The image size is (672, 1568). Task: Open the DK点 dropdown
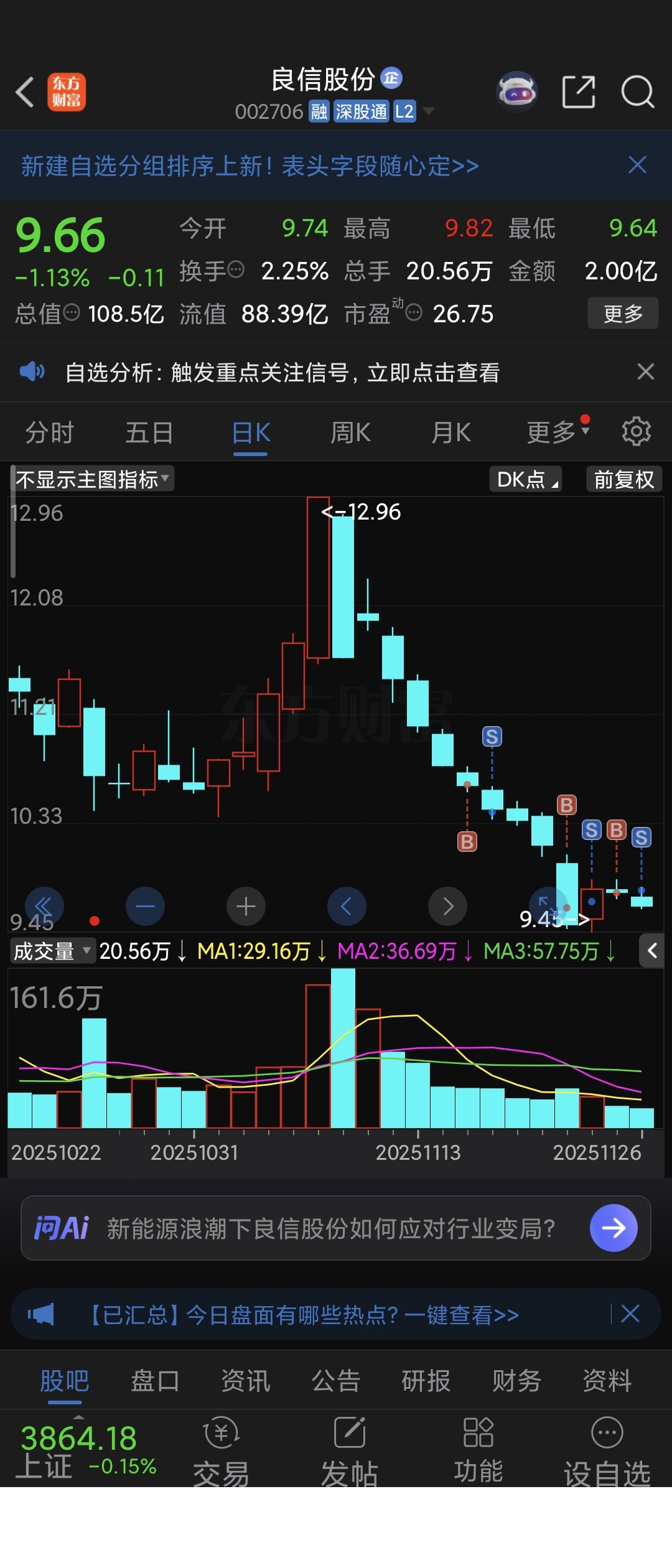click(x=526, y=479)
